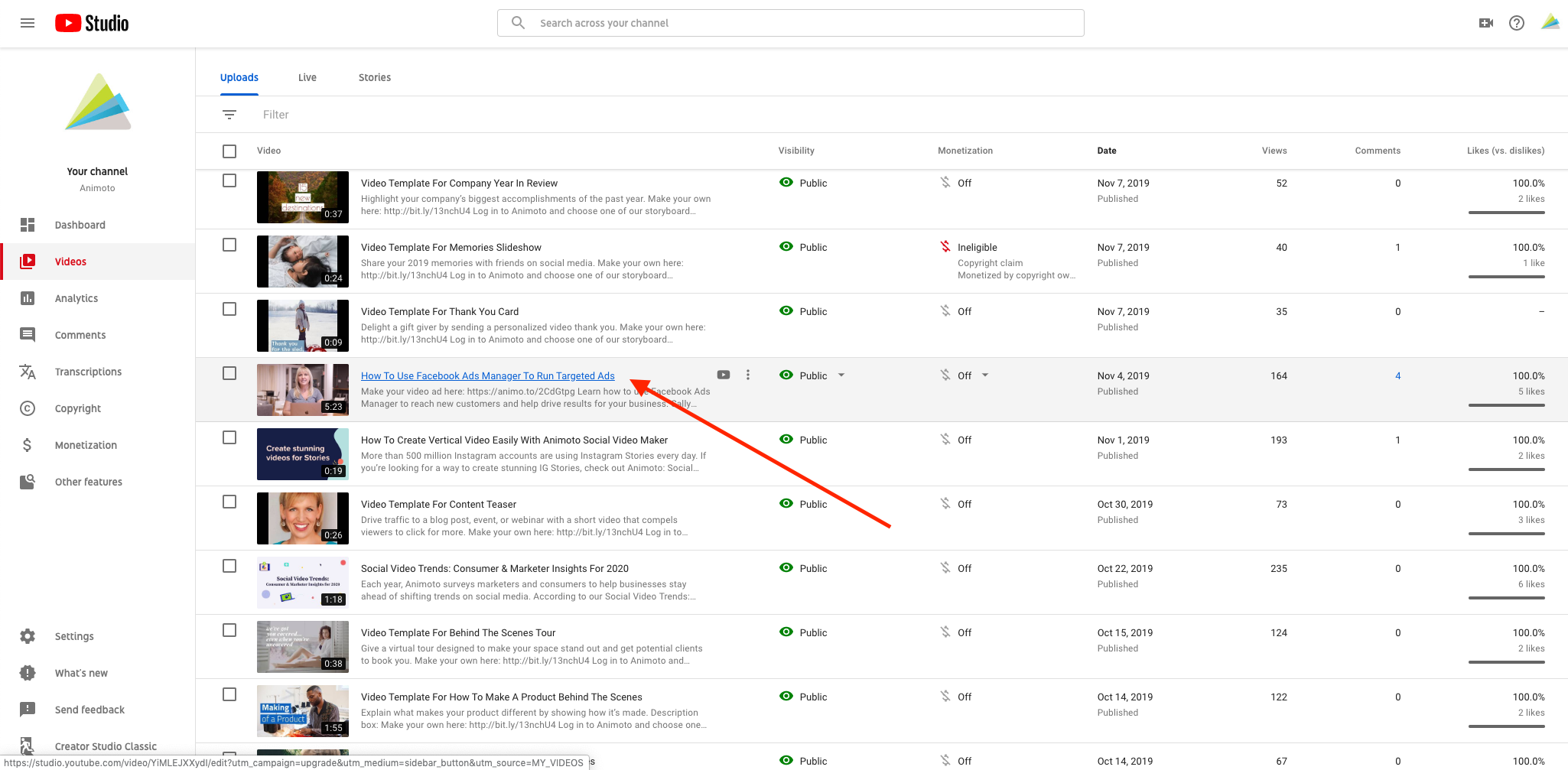Open the How To Use Facebook Ads Manager link

[x=488, y=375]
